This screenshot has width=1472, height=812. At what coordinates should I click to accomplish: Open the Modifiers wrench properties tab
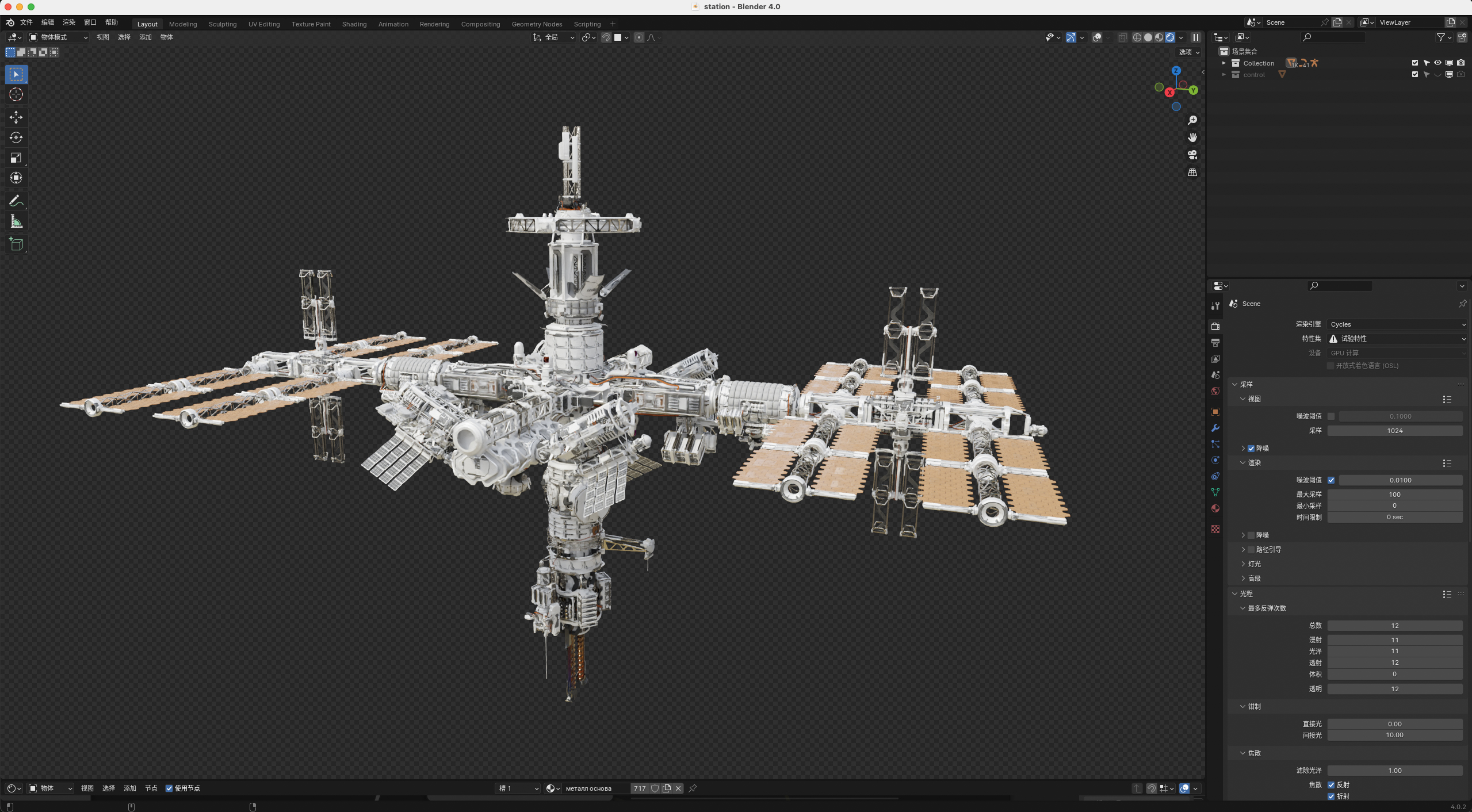(x=1215, y=428)
